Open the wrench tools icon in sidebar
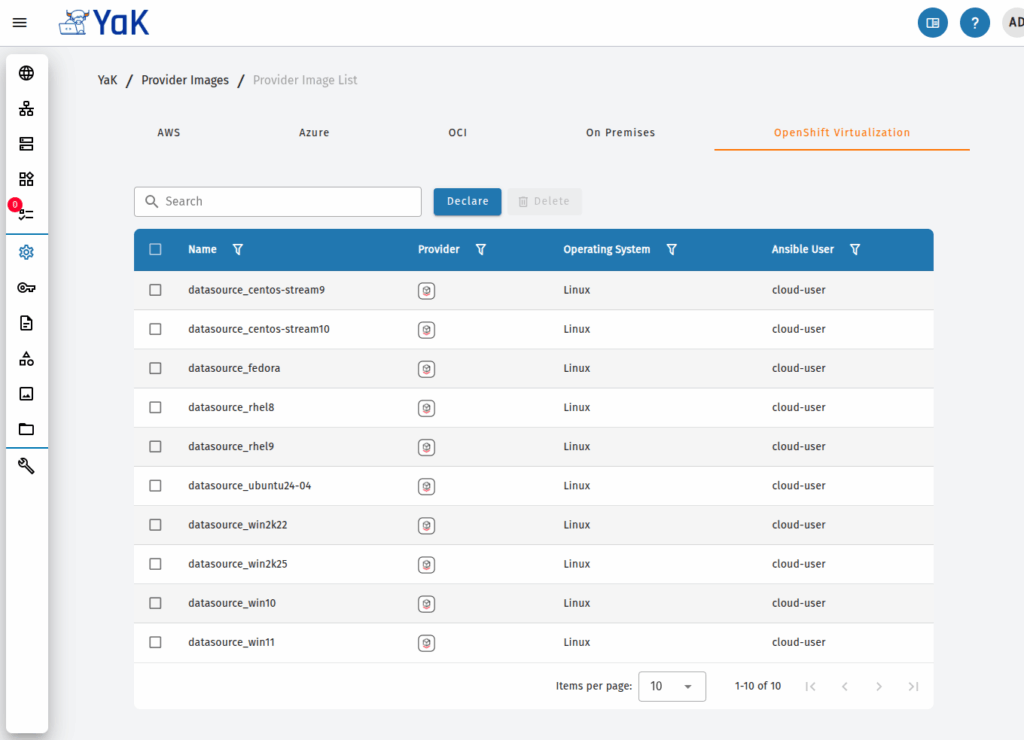The width and height of the screenshot is (1024, 740). pyautogui.click(x=26, y=466)
